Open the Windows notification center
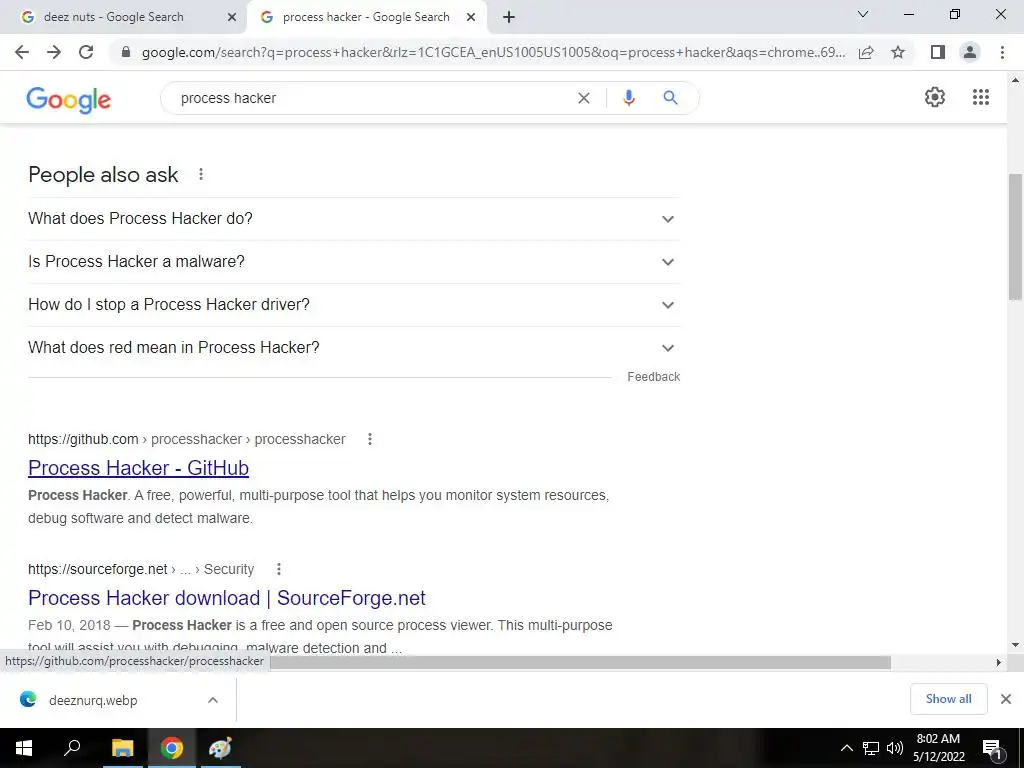Viewport: 1024px width, 768px height. point(993,748)
